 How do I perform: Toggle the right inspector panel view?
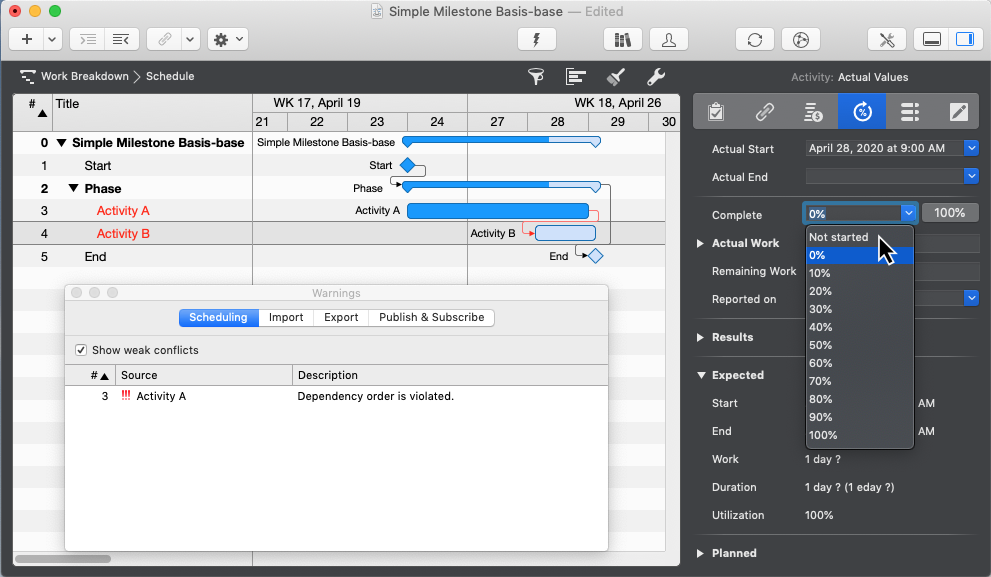(964, 39)
